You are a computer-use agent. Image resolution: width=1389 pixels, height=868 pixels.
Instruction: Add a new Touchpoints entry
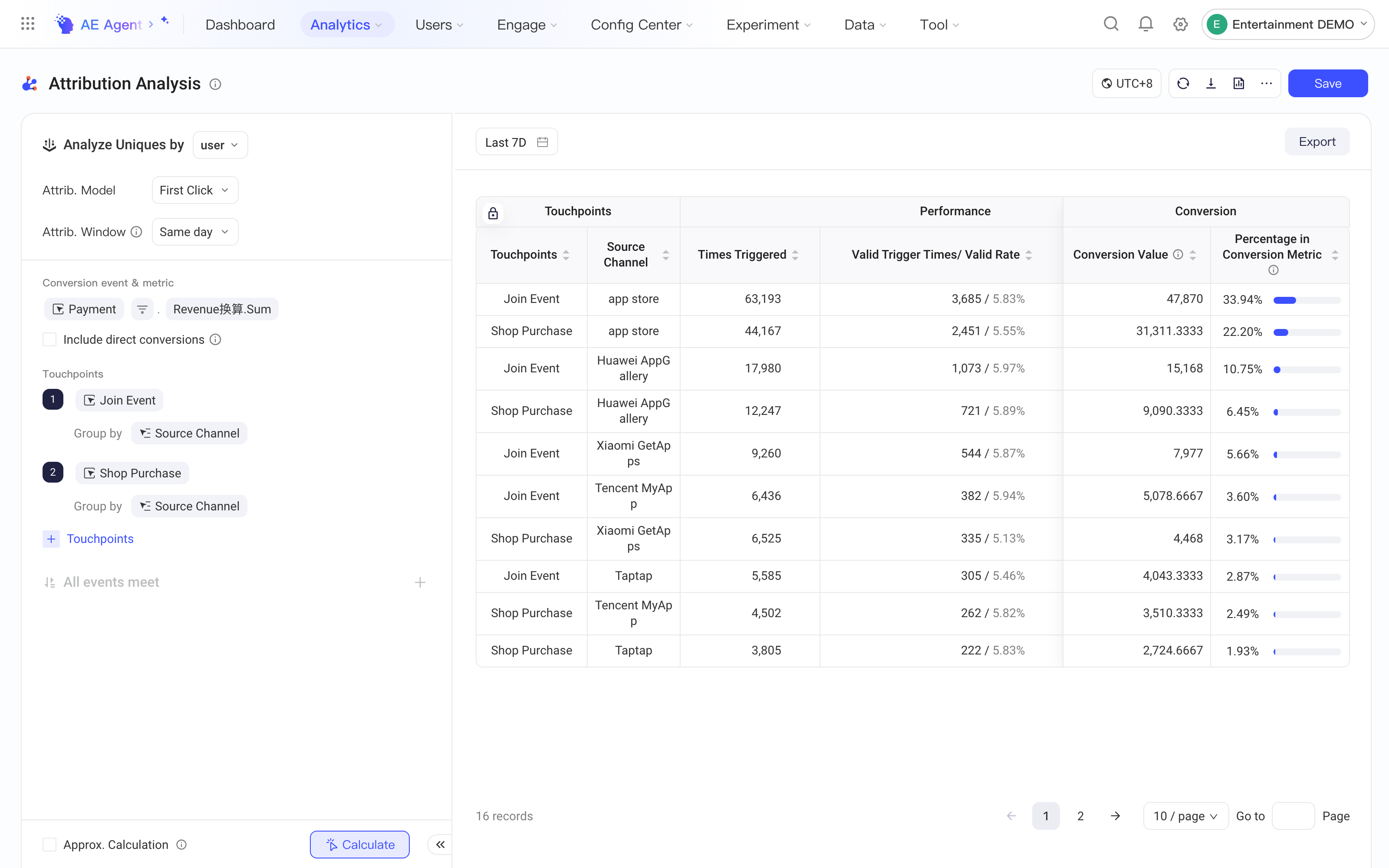tap(89, 539)
